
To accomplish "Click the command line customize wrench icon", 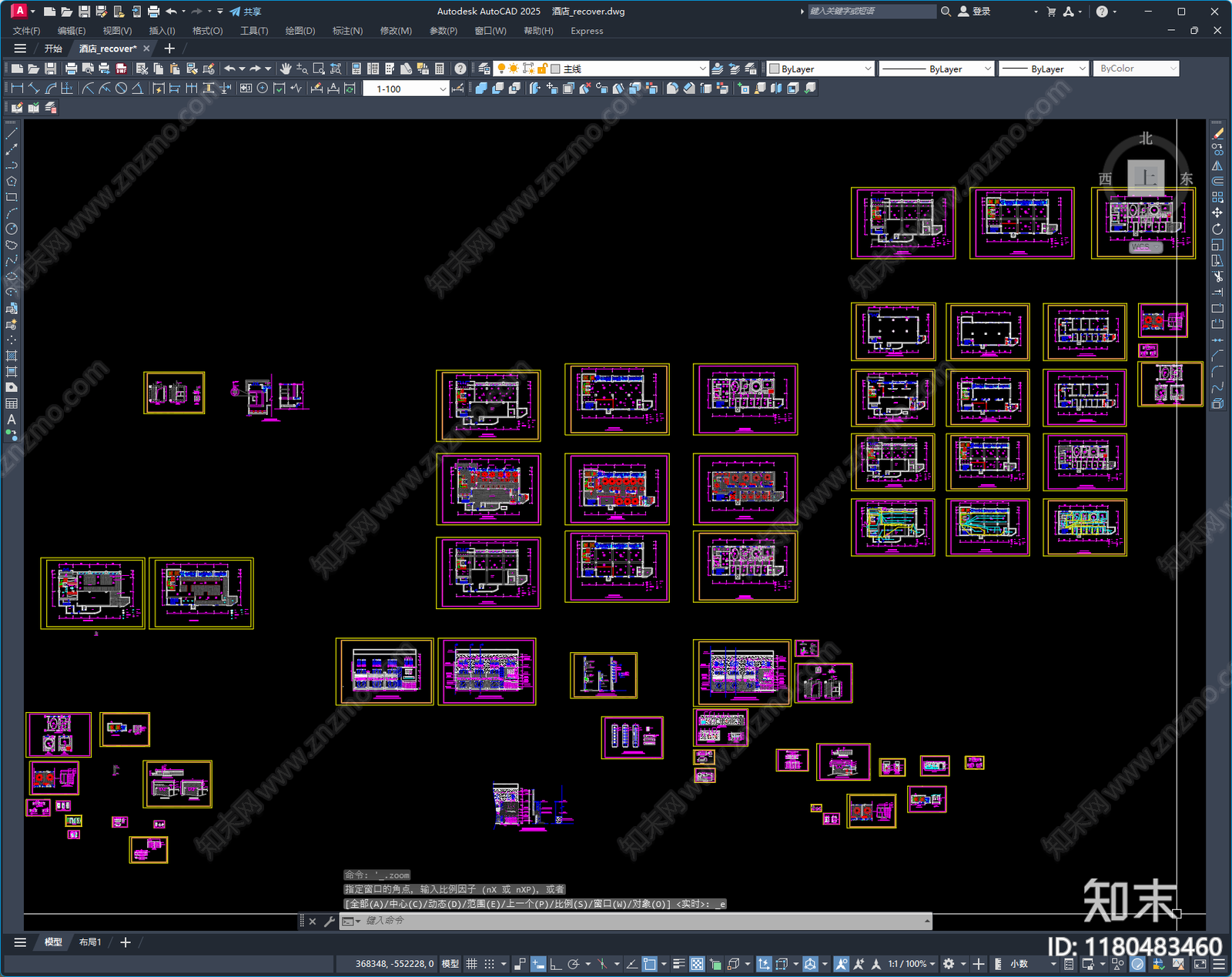I will click(x=330, y=921).
